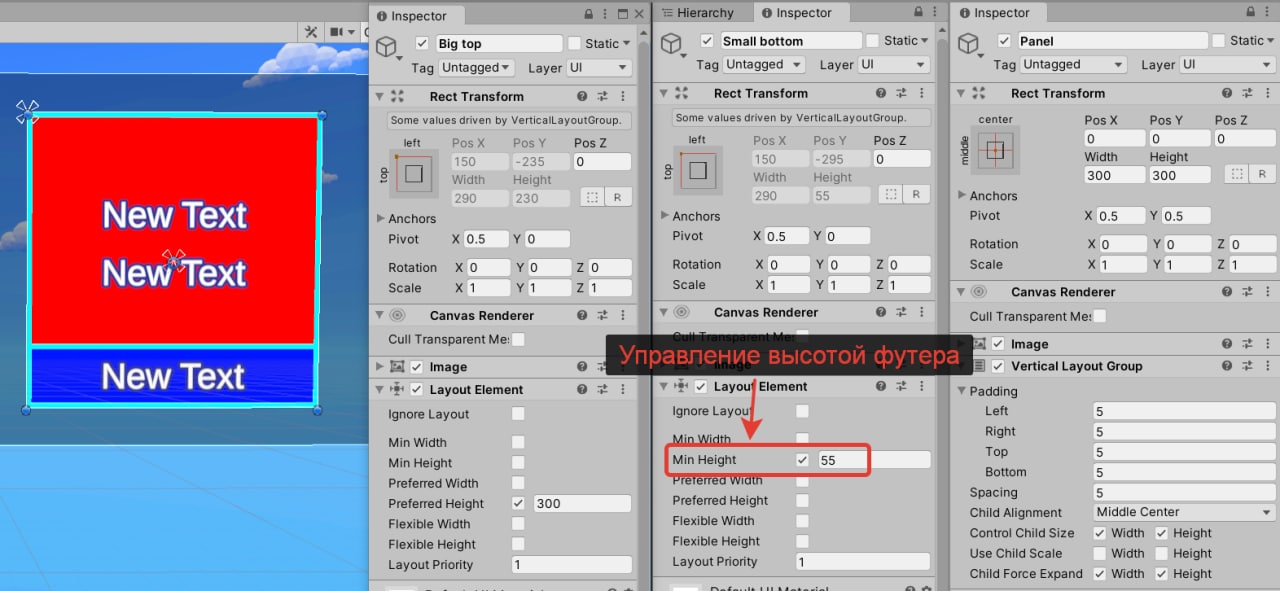Collapse the Panel Rect Transform component

961,93
